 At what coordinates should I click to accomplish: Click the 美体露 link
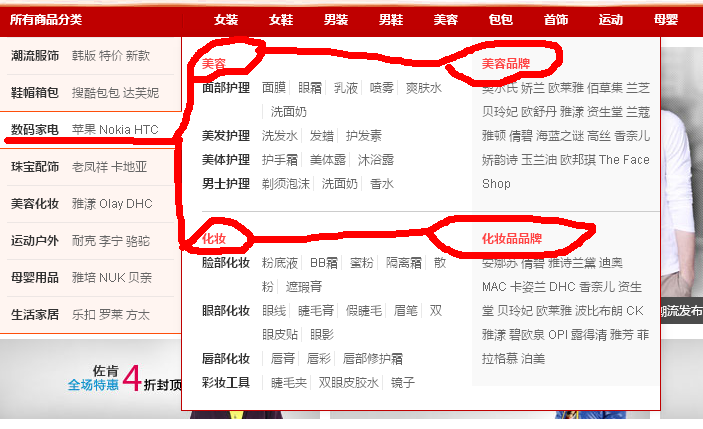[x=328, y=160]
